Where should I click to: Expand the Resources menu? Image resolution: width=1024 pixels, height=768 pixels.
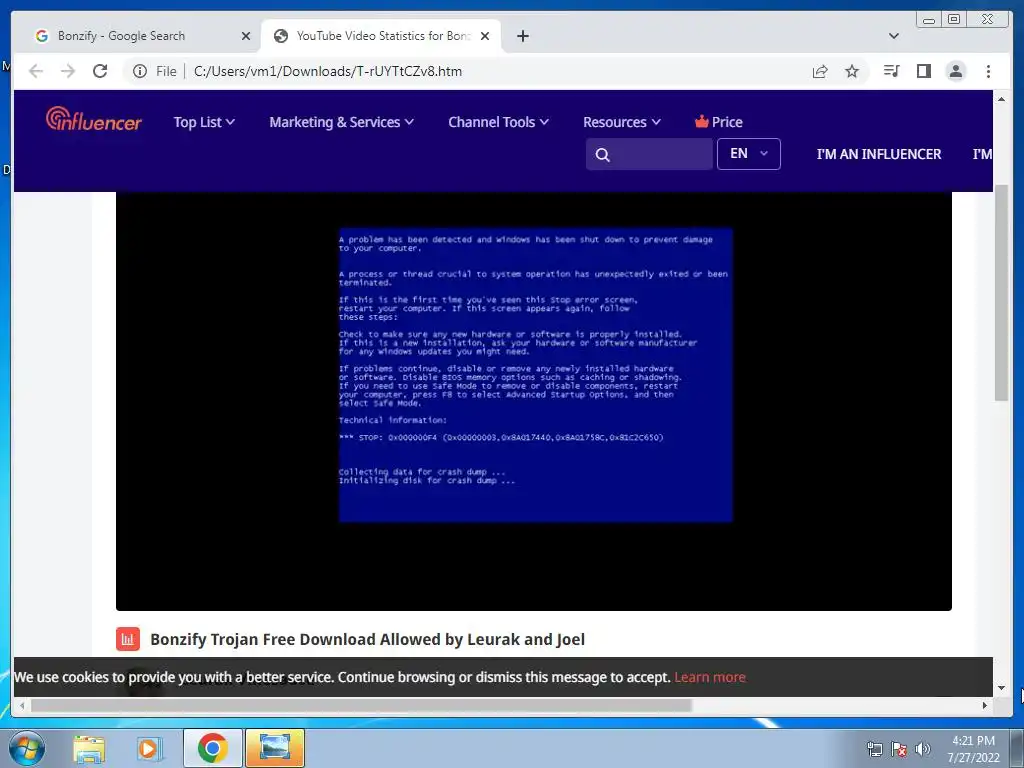622,122
